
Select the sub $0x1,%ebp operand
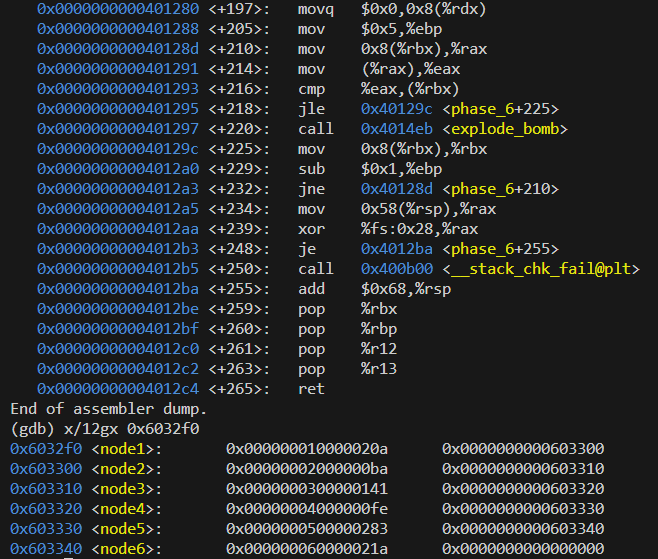[x=402, y=169]
